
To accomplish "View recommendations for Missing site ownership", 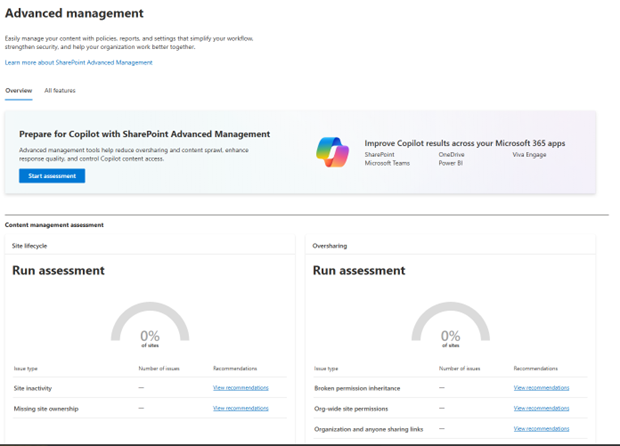I will click(240, 408).
